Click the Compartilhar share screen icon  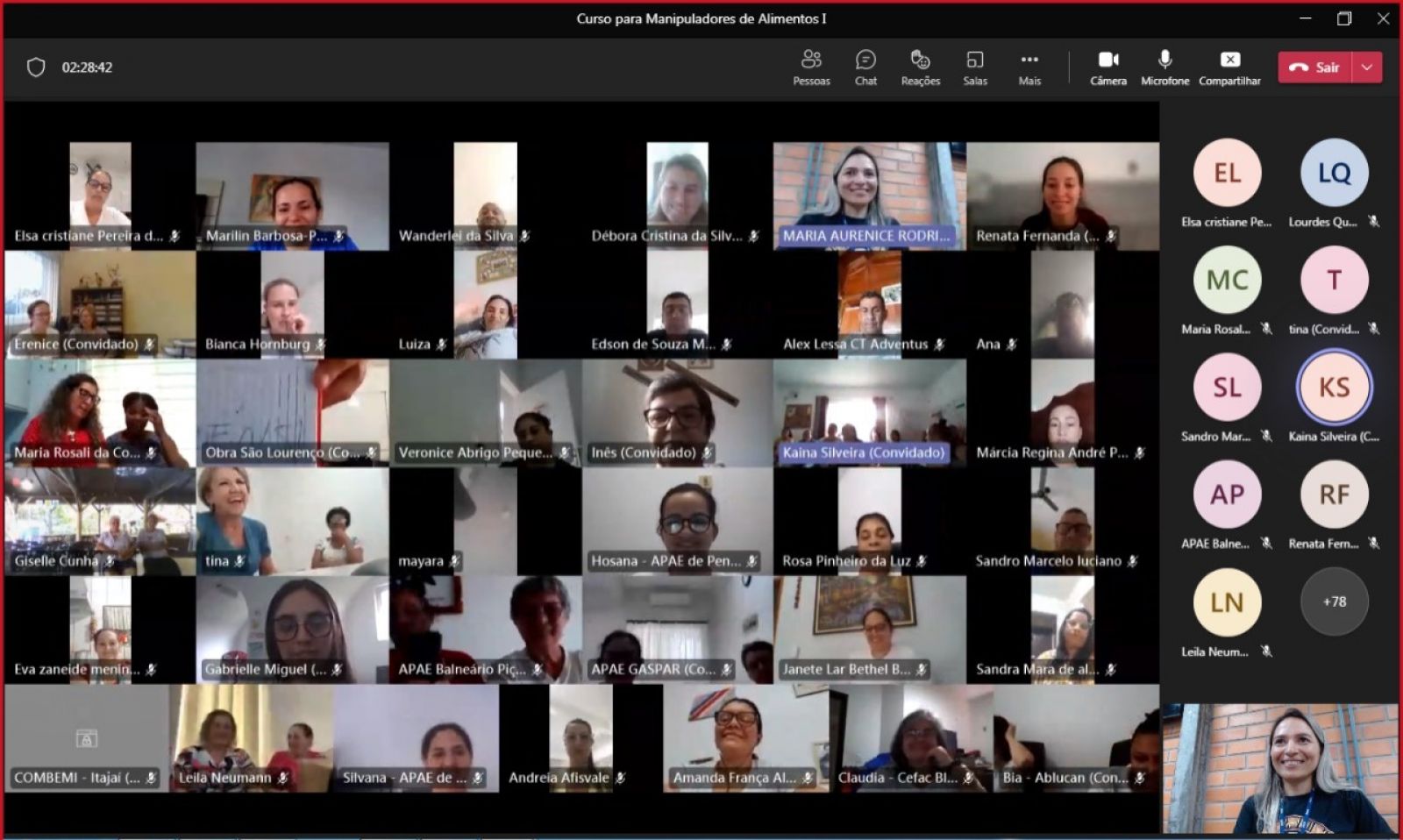pyautogui.click(x=1229, y=67)
